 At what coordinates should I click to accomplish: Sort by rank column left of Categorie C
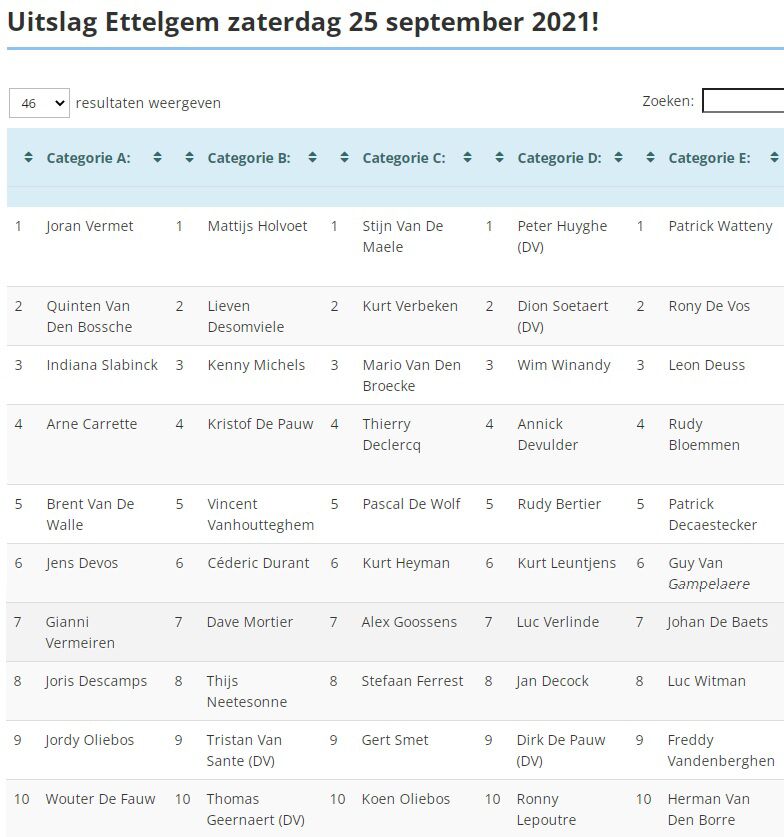pos(345,157)
